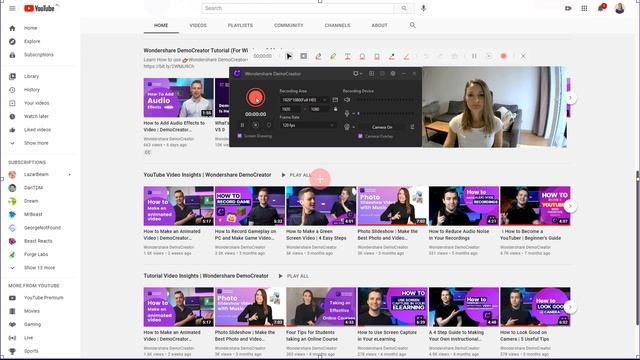Select the arrow drawing tool
The width and height of the screenshot is (640, 360).
click(391, 56)
